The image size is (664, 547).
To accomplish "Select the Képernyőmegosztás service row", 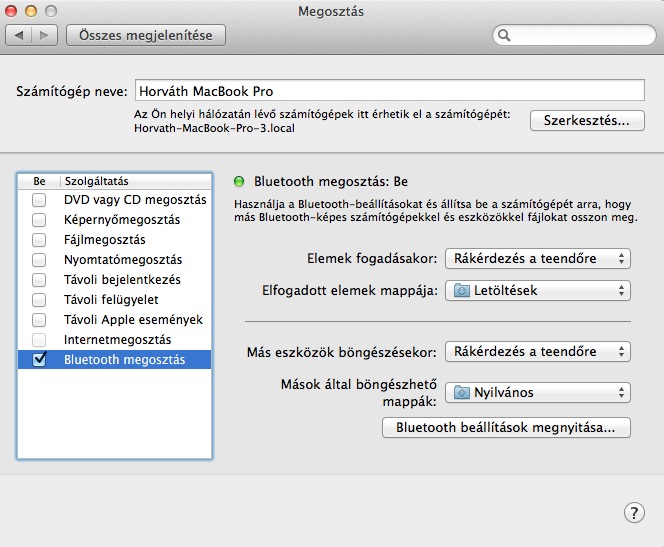I will pyautogui.click(x=114, y=220).
